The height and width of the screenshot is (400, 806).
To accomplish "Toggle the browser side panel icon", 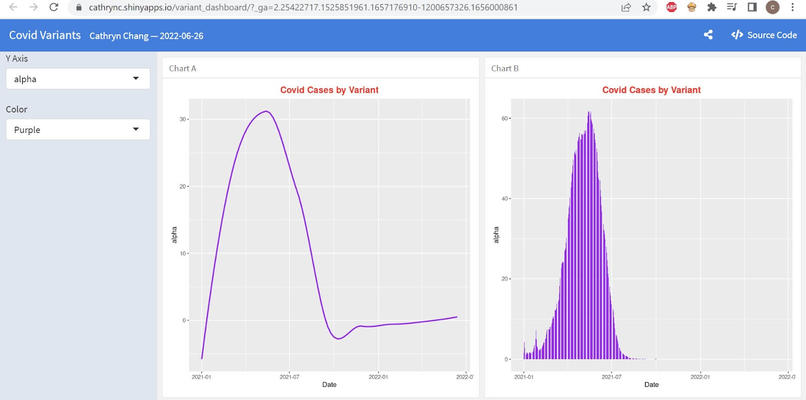I will coord(752,7).
